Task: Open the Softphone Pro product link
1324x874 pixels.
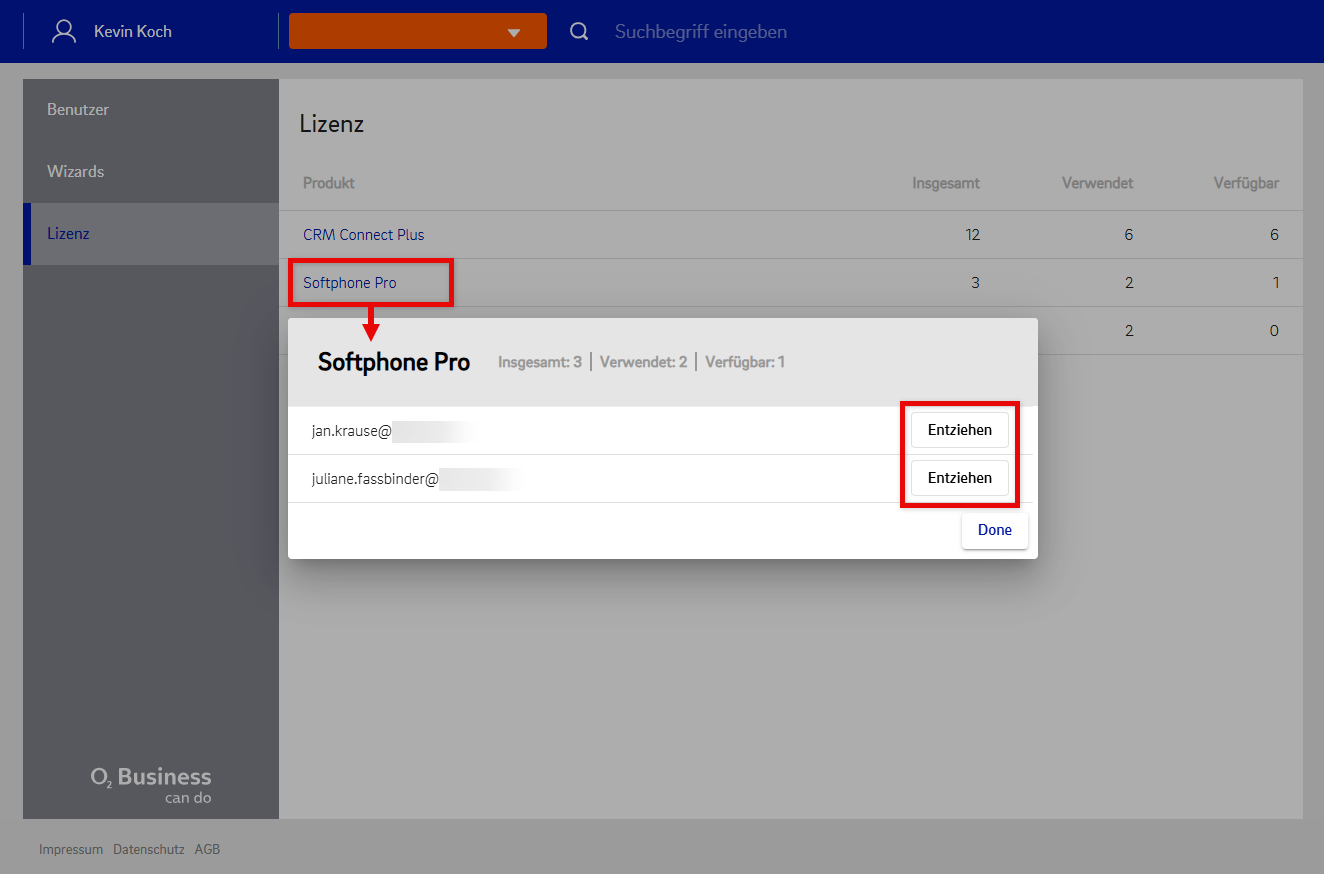Action: tap(350, 282)
